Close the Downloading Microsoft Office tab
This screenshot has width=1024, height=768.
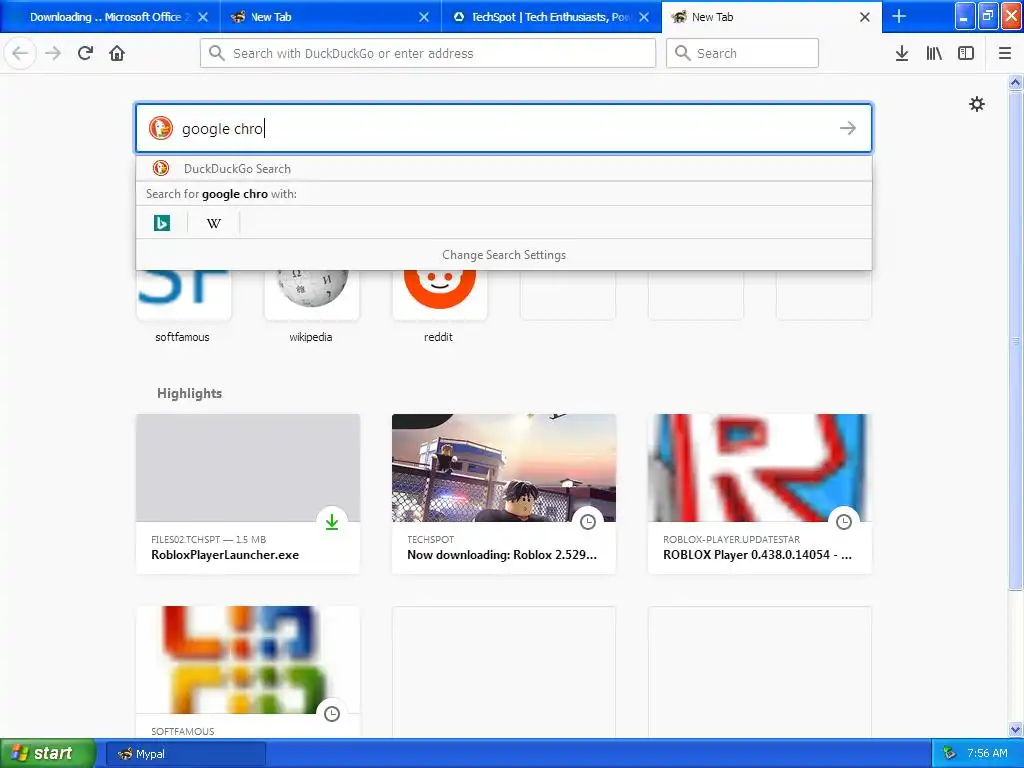[203, 17]
